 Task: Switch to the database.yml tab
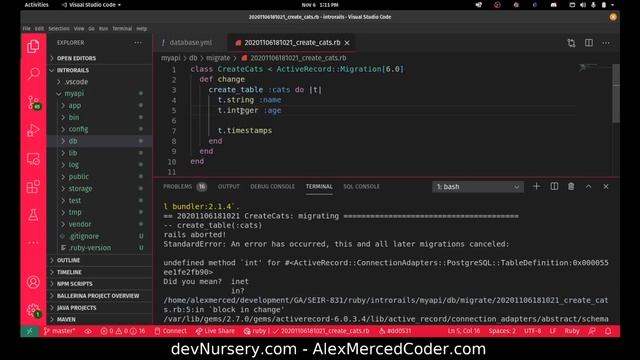[190, 42]
